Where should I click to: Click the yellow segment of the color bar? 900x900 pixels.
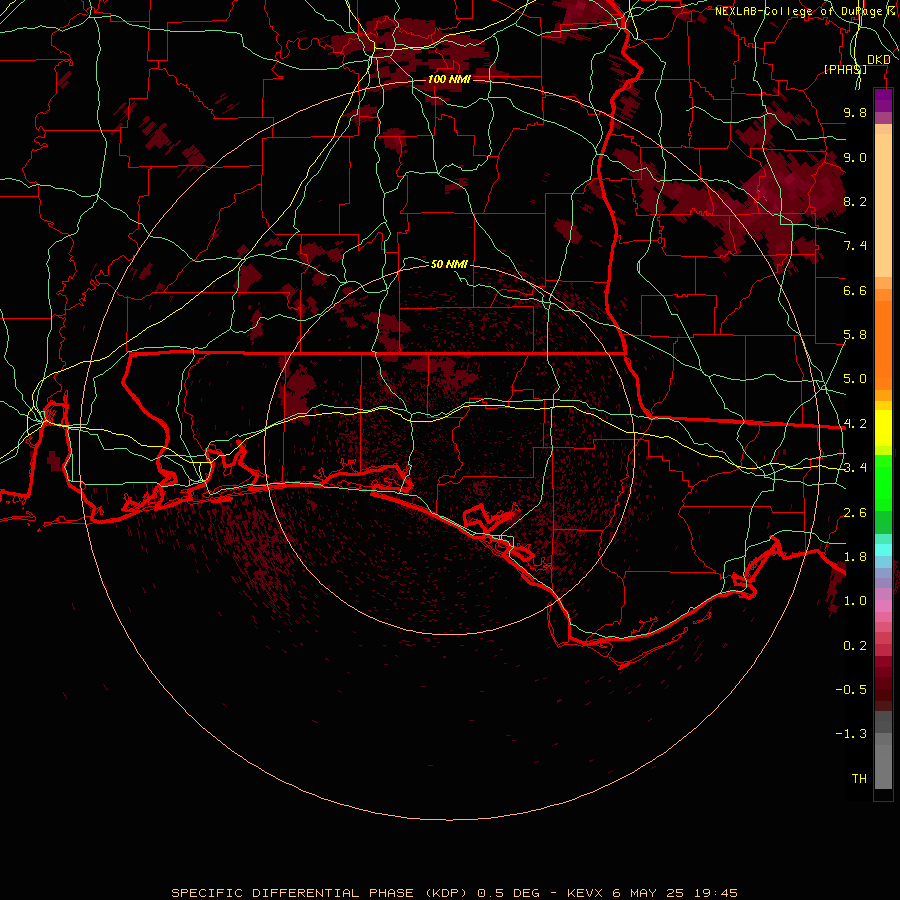coord(883,428)
